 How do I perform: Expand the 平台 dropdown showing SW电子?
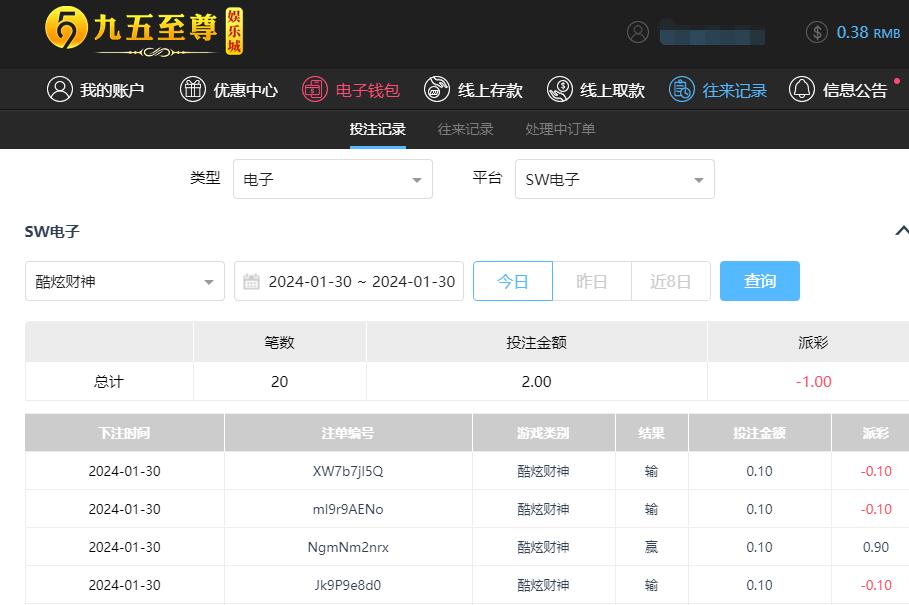614,180
